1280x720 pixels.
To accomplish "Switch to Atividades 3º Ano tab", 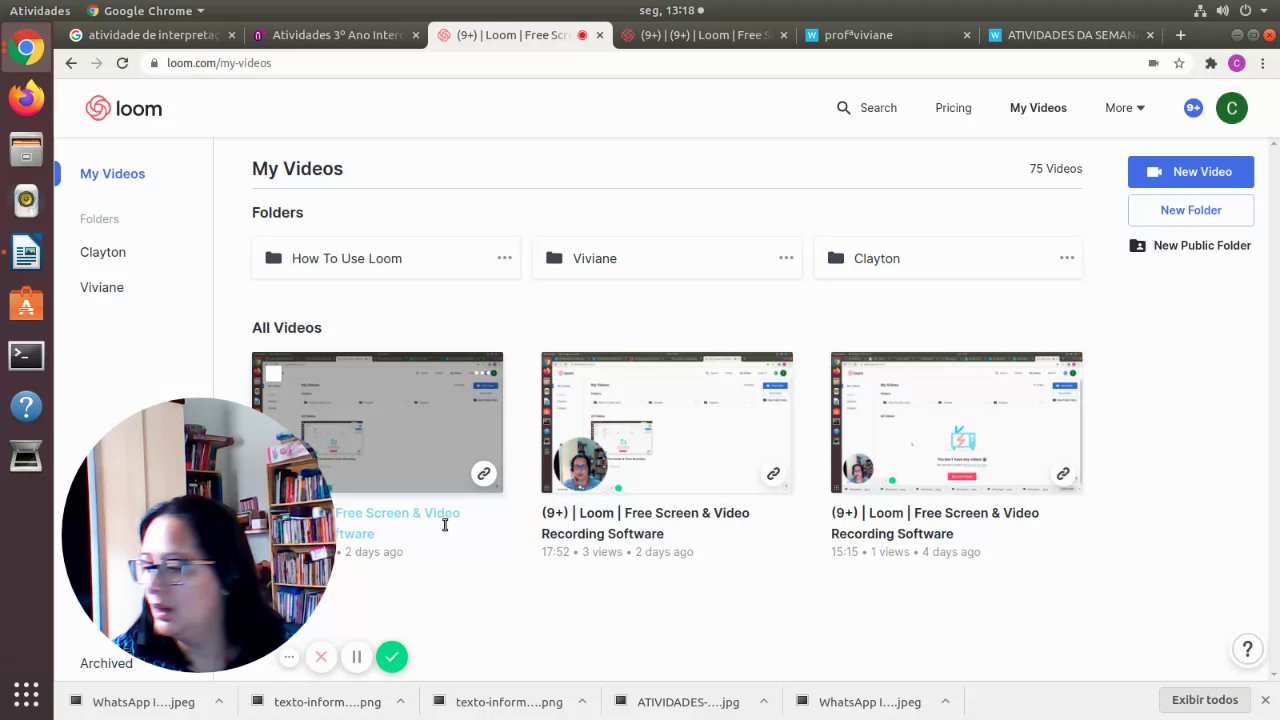I will point(338,35).
